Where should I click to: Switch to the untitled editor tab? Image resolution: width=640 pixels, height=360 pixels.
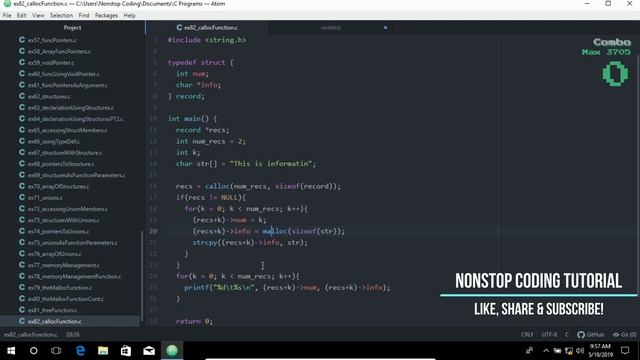(x=331, y=28)
